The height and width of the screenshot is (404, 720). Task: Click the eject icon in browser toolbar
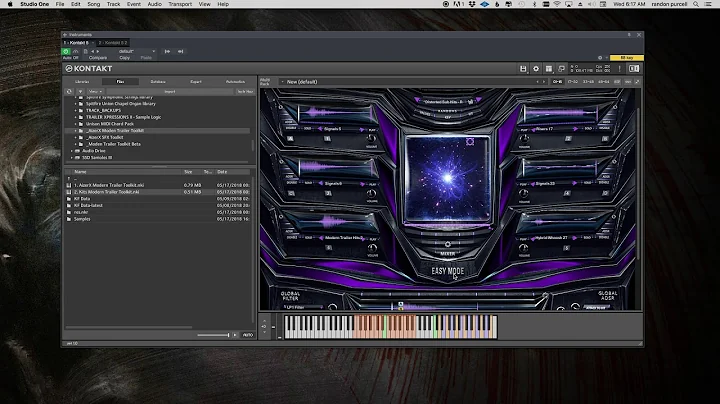coord(80,91)
